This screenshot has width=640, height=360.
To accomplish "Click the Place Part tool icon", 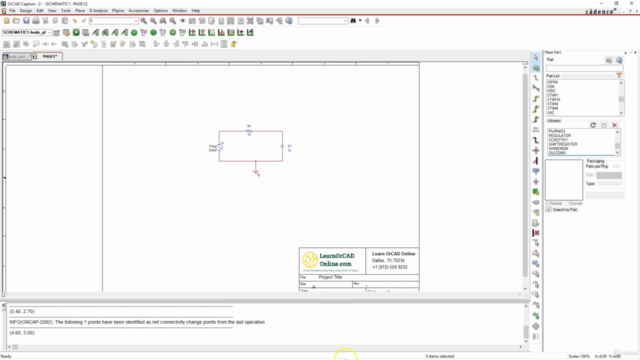I will pos(536,68).
